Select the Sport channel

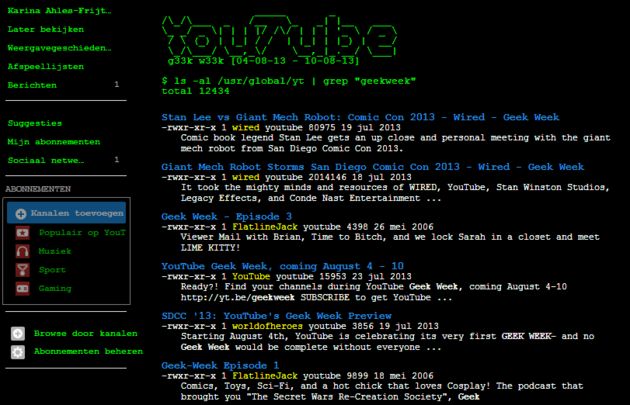click(x=52, y=270)
